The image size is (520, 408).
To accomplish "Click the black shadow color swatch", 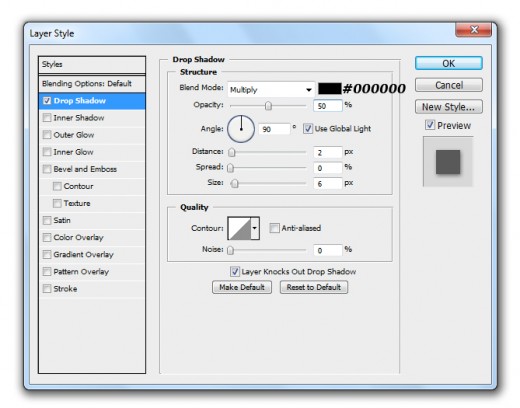I will (329, 89).
